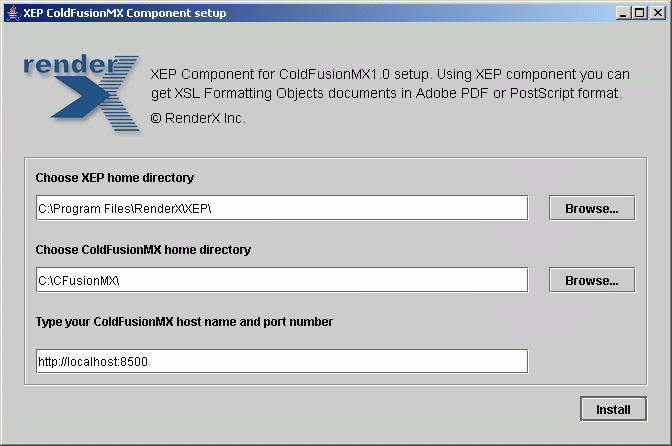672x446 pixels.
Task: Start installation with the Install button
Action: click(x=613, y=409)
